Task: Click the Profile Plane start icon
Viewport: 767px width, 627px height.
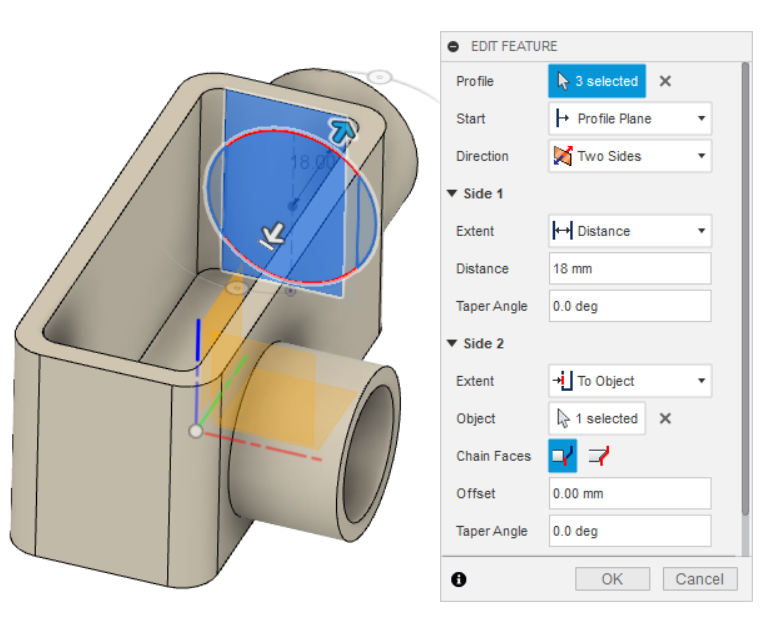Action: tap(563, 118)
